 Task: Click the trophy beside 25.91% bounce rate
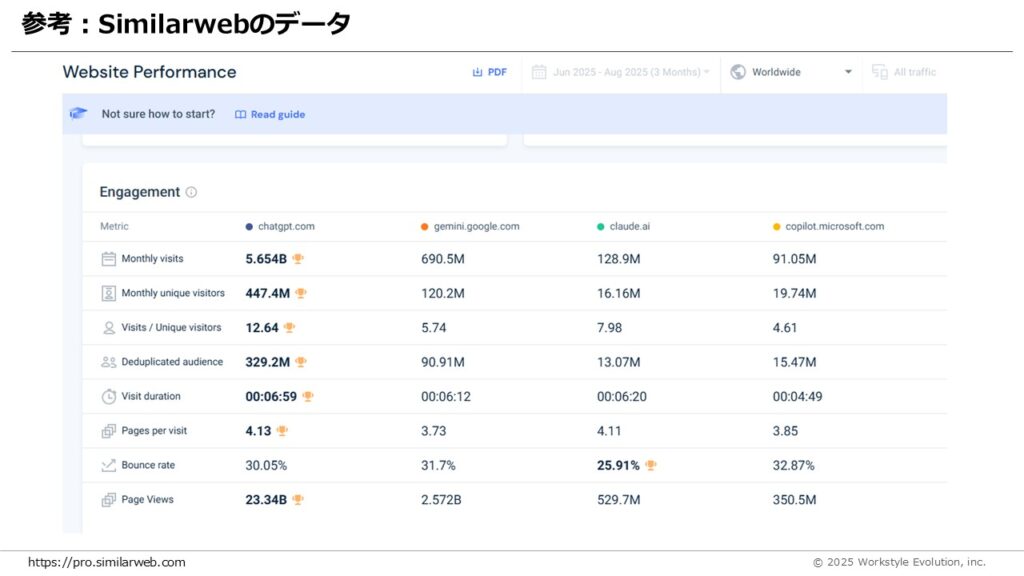[x=651, y=465]
